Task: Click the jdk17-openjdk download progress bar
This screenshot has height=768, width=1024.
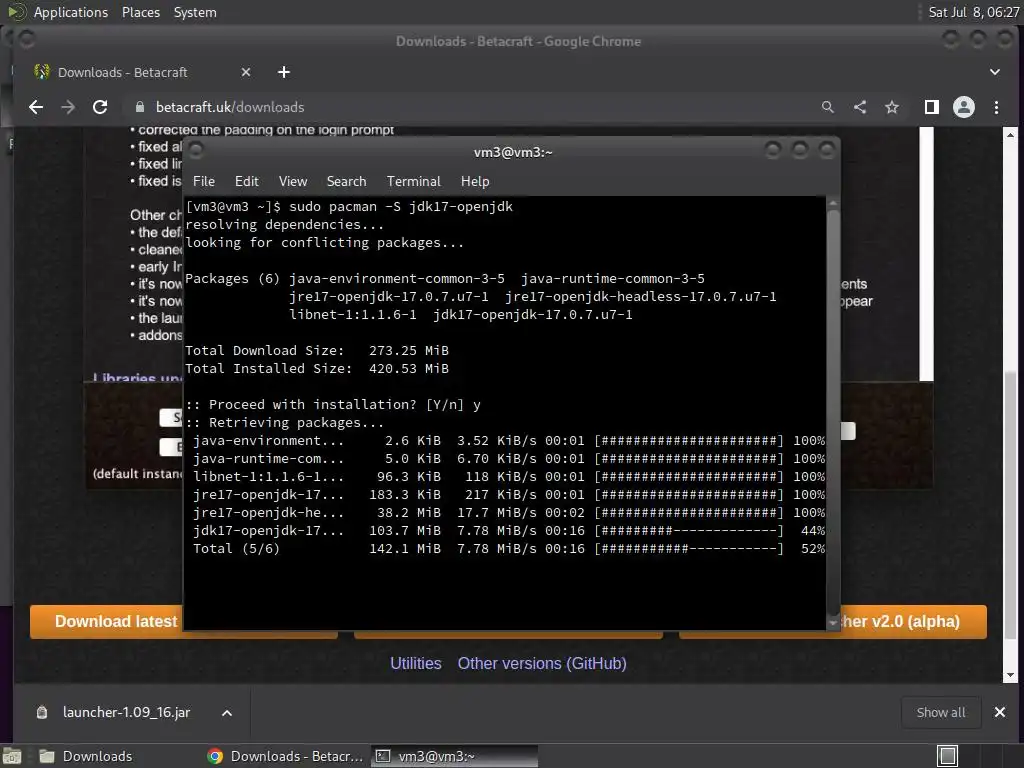Action: click(x=689, y=531)
